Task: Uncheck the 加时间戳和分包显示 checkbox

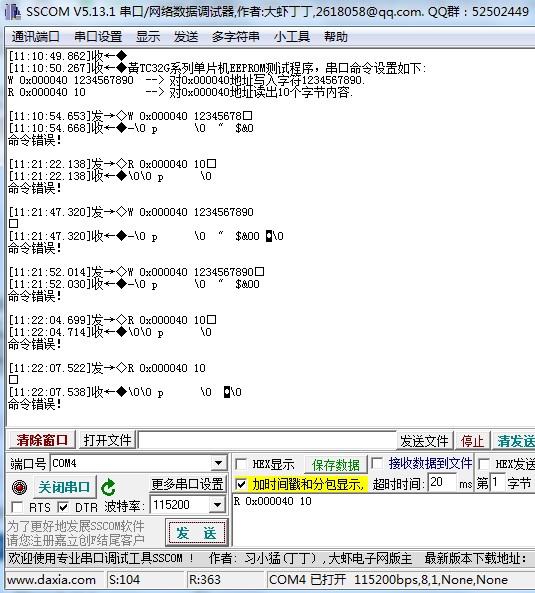Action: pos(241,484)
